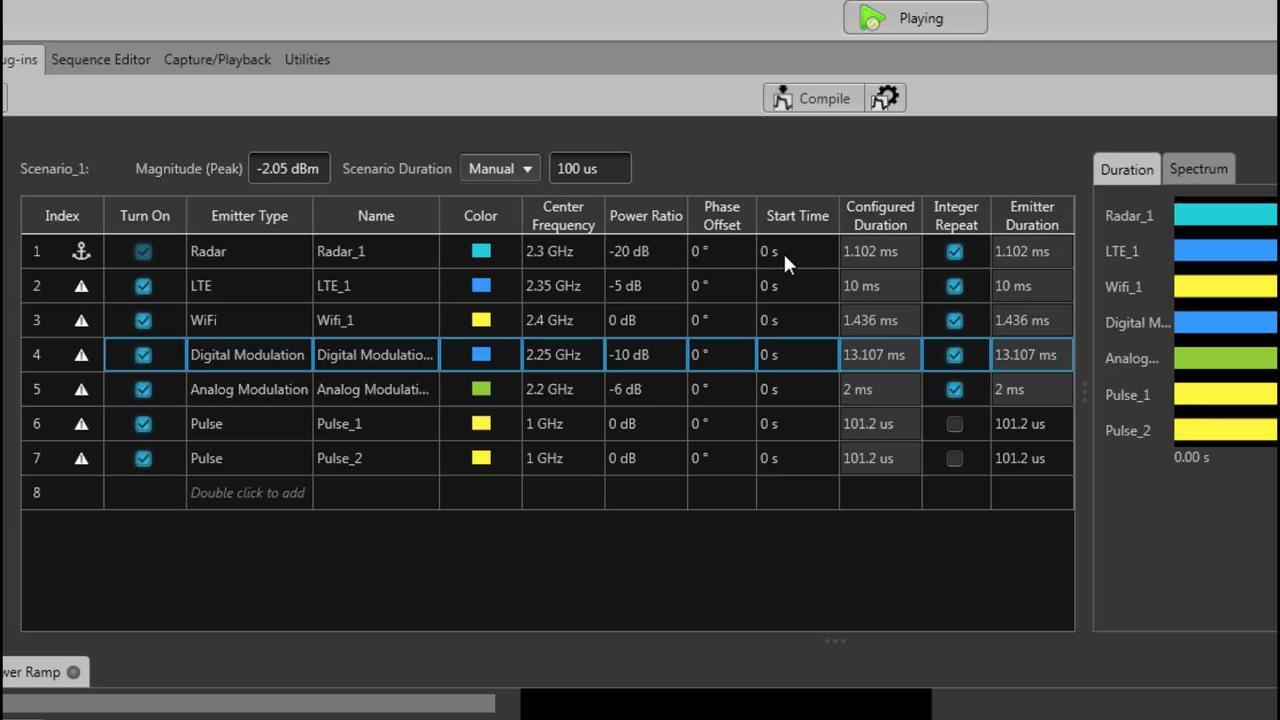
Task: Click the green play icon in the Playing indicator
Action: pyautogui.click(x=870, y=18)
